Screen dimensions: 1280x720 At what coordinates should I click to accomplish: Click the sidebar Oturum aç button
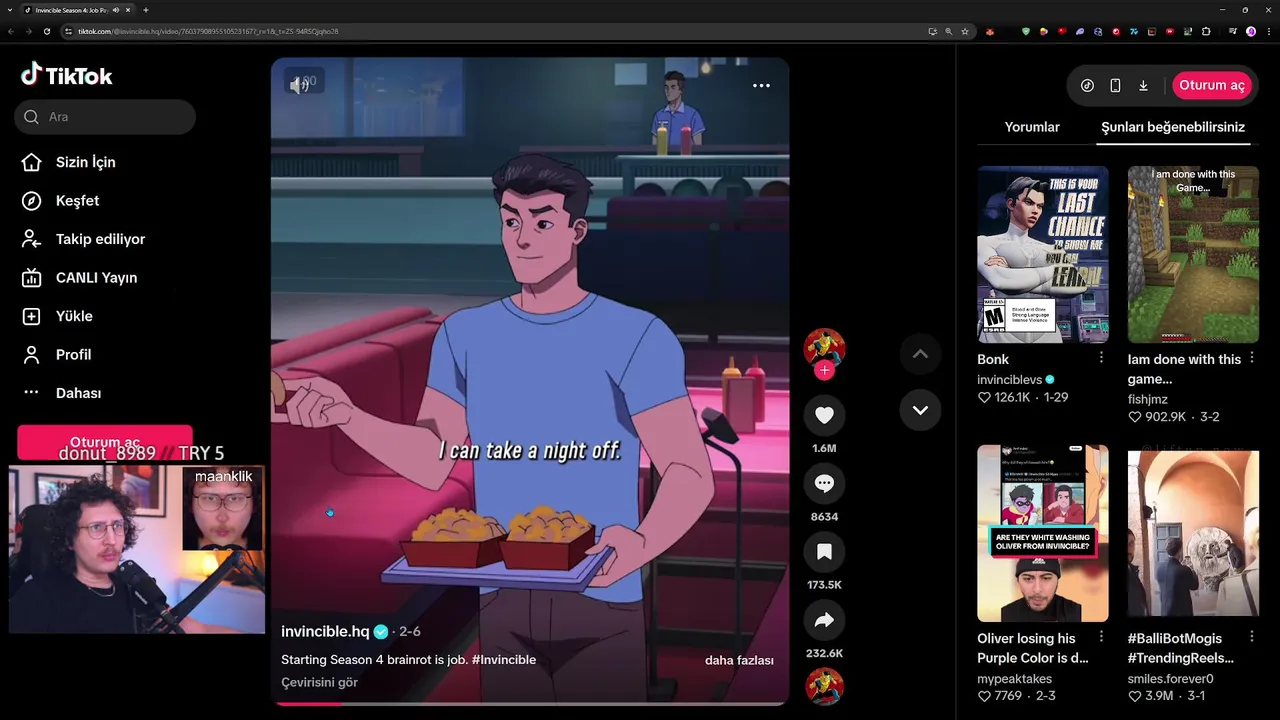point(105,442)
